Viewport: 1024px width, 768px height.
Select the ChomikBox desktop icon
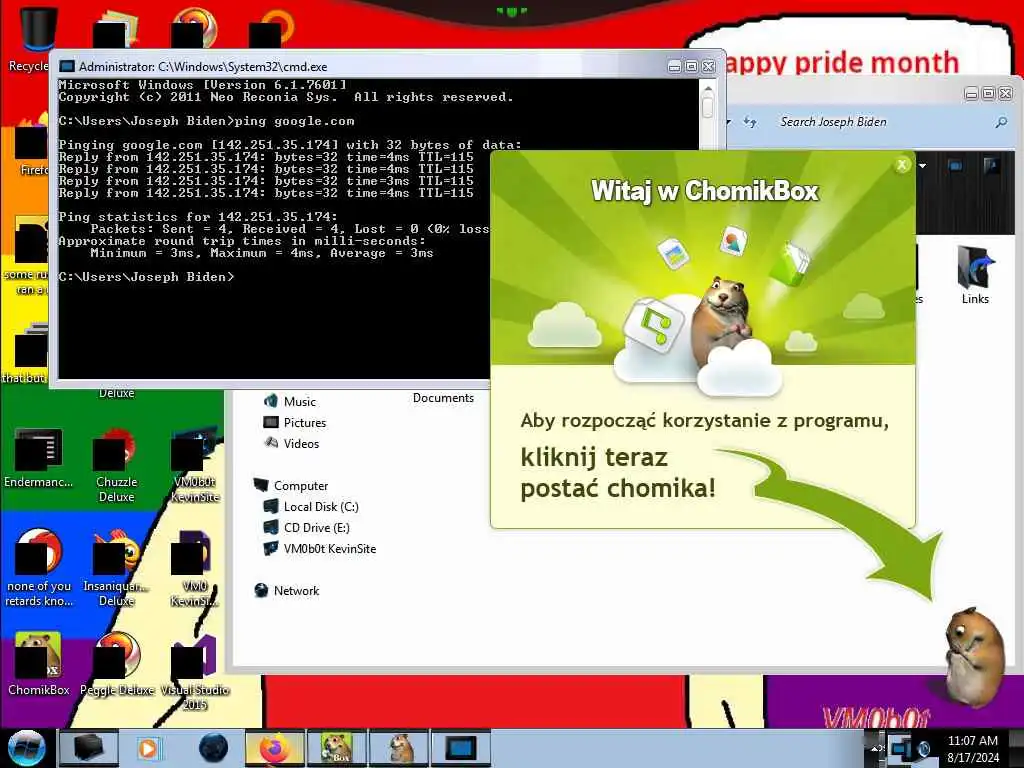tap(39, 664)
